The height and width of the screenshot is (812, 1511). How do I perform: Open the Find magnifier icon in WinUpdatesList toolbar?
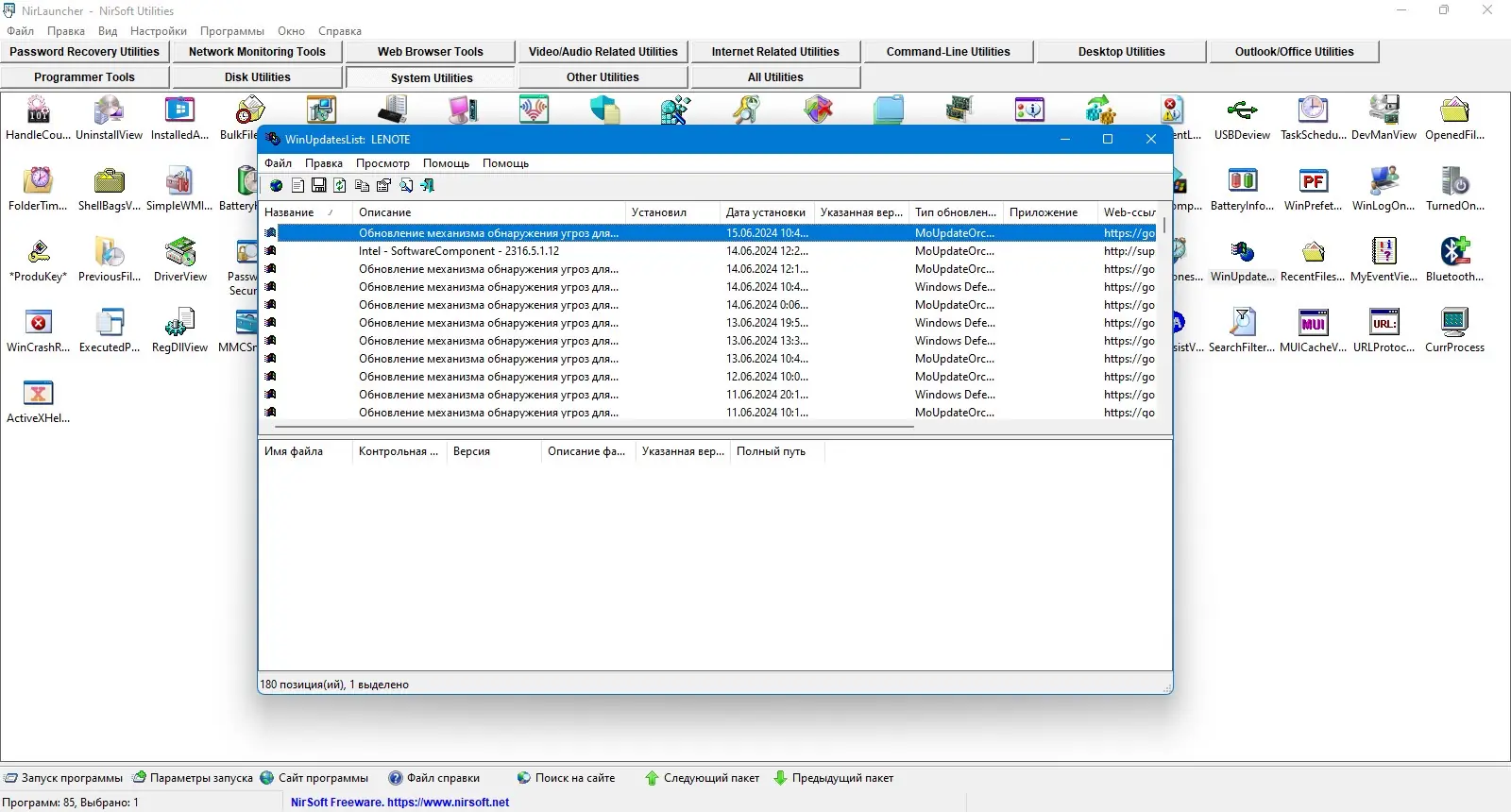406,186
